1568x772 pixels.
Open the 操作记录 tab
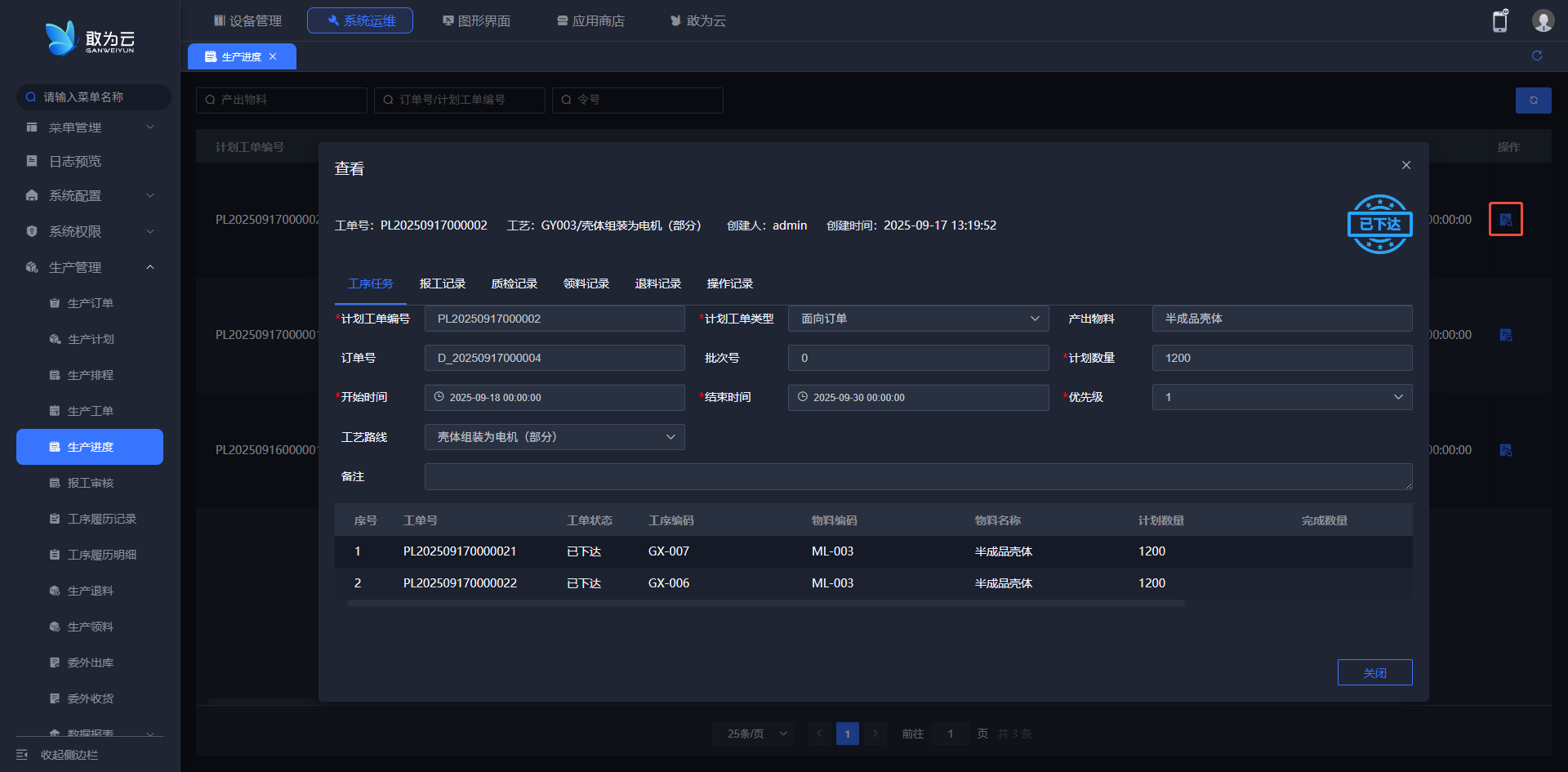[x=729, y=283]
